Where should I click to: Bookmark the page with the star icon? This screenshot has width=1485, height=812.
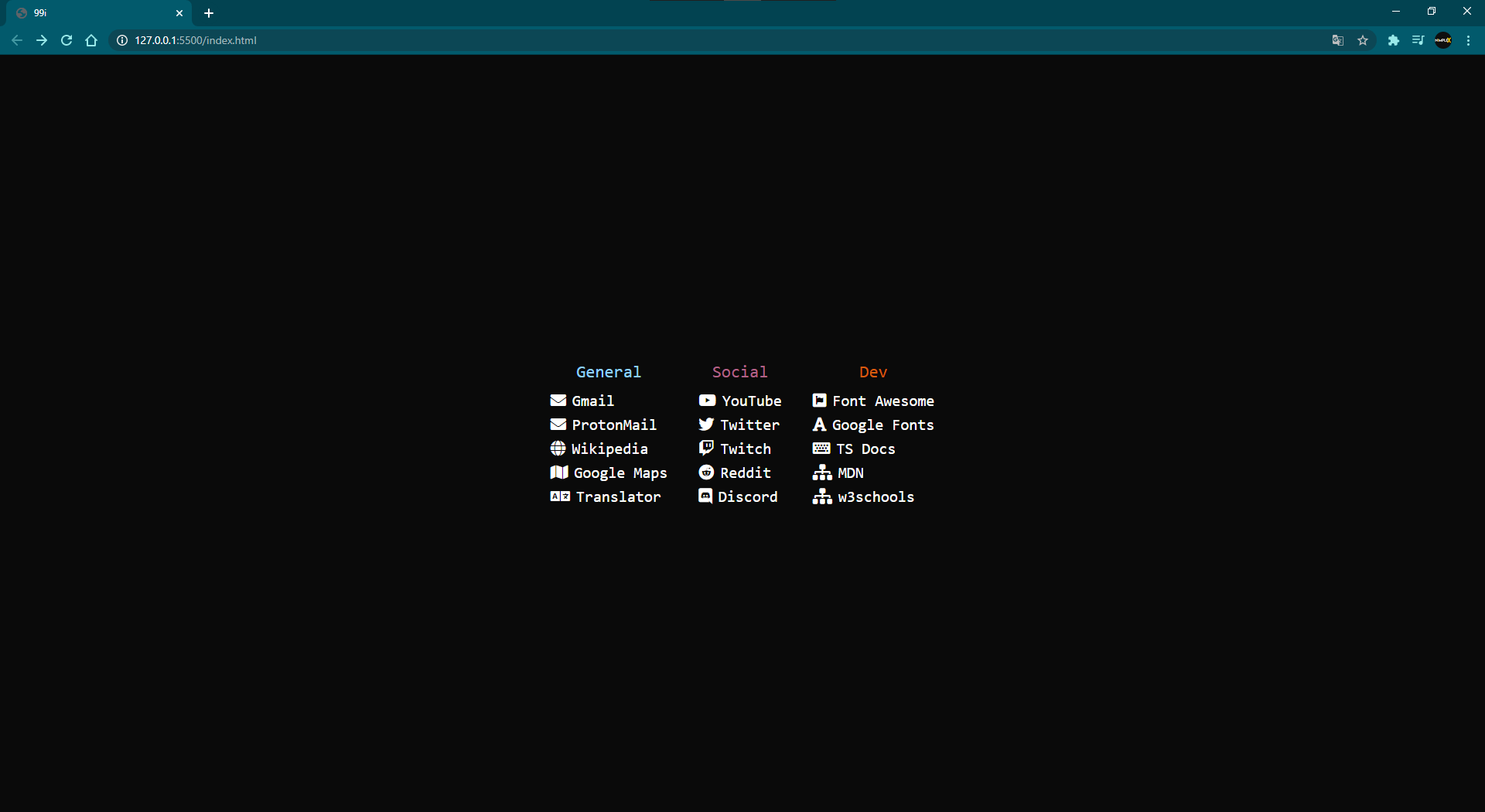tap(1364, 40)
